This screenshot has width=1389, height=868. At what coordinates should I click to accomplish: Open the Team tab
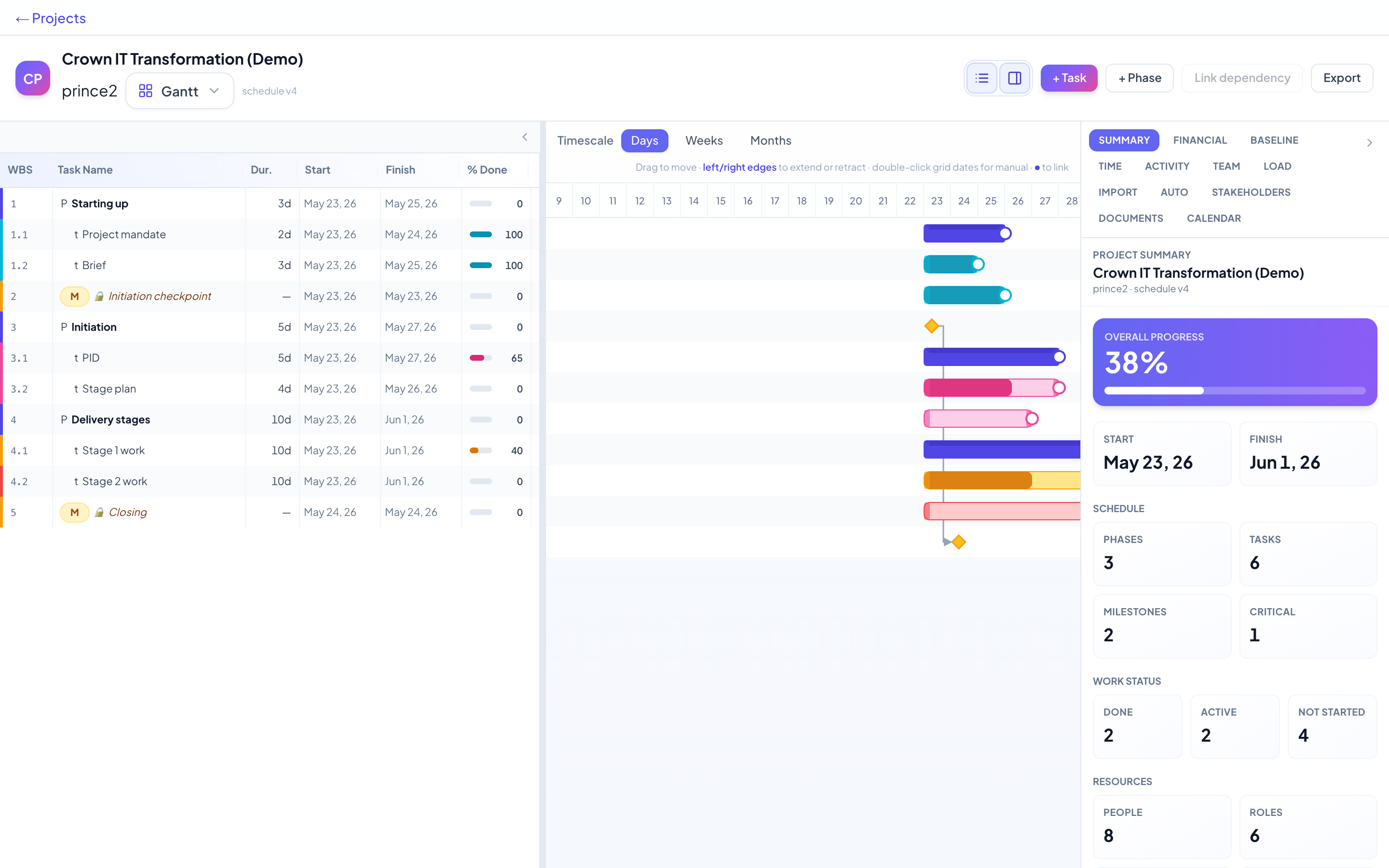[x=1226, y=166]
